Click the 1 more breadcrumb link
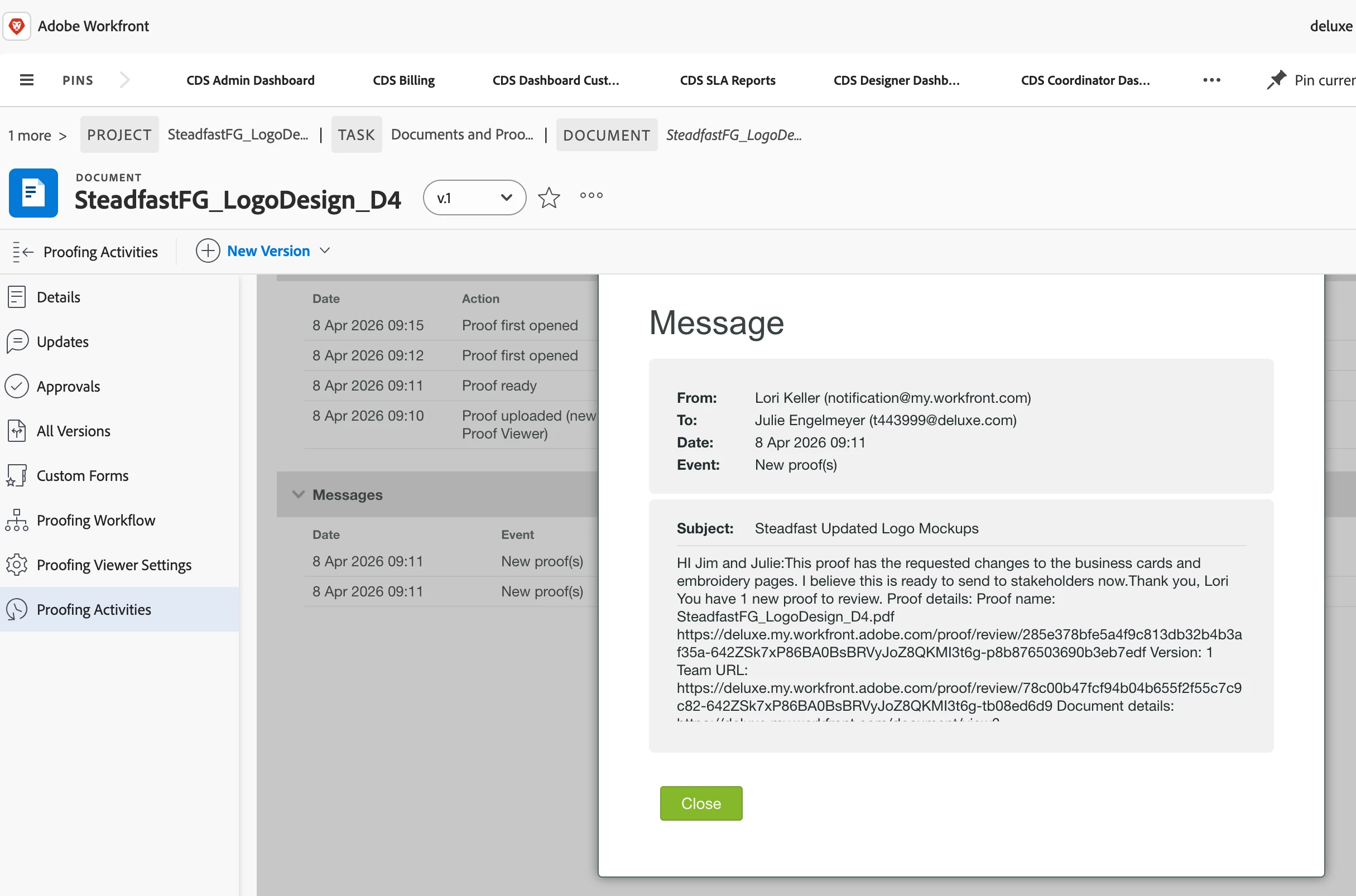The width and height of the screenshot is (1356, 896). (x=30, y=136)
